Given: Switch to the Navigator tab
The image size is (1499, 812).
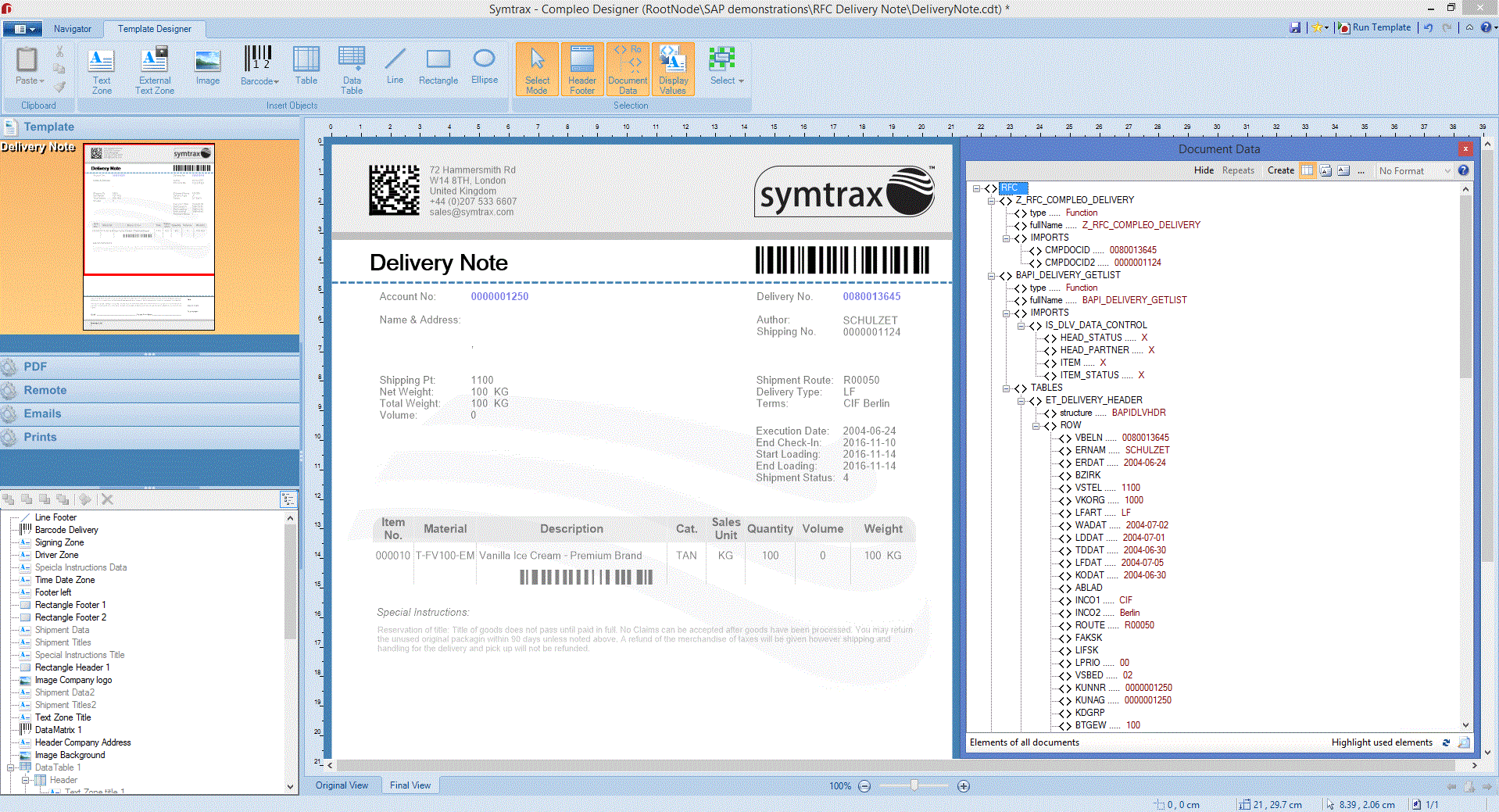Looking at the screenshot, I should point(73,29).
